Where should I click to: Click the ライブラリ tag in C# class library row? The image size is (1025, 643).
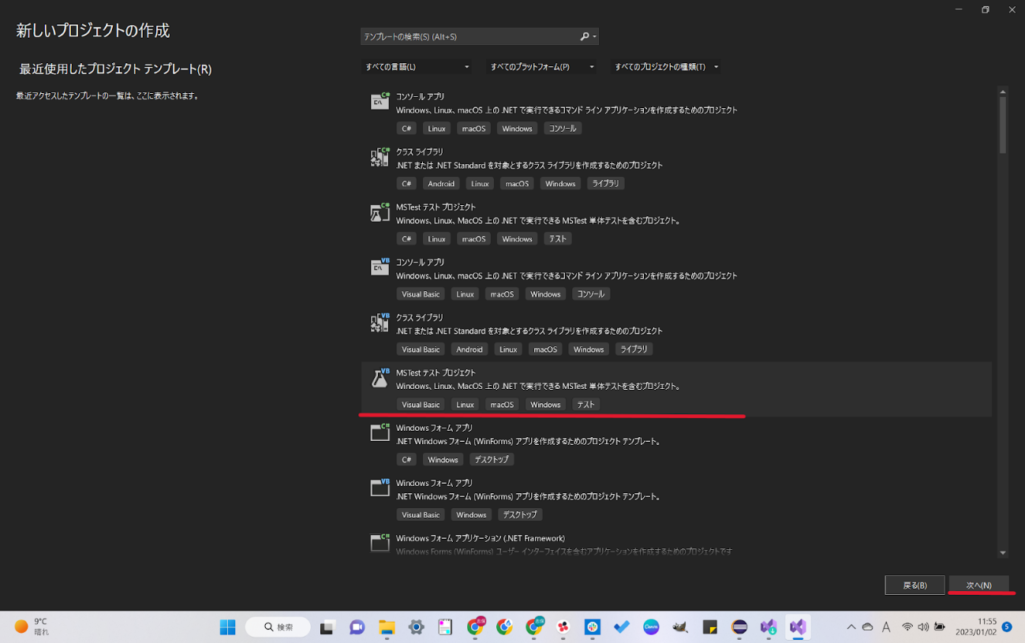605,184
